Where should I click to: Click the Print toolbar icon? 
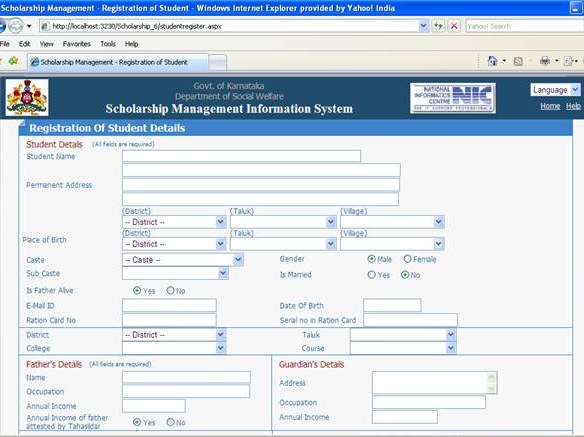[x=545, y=61]
